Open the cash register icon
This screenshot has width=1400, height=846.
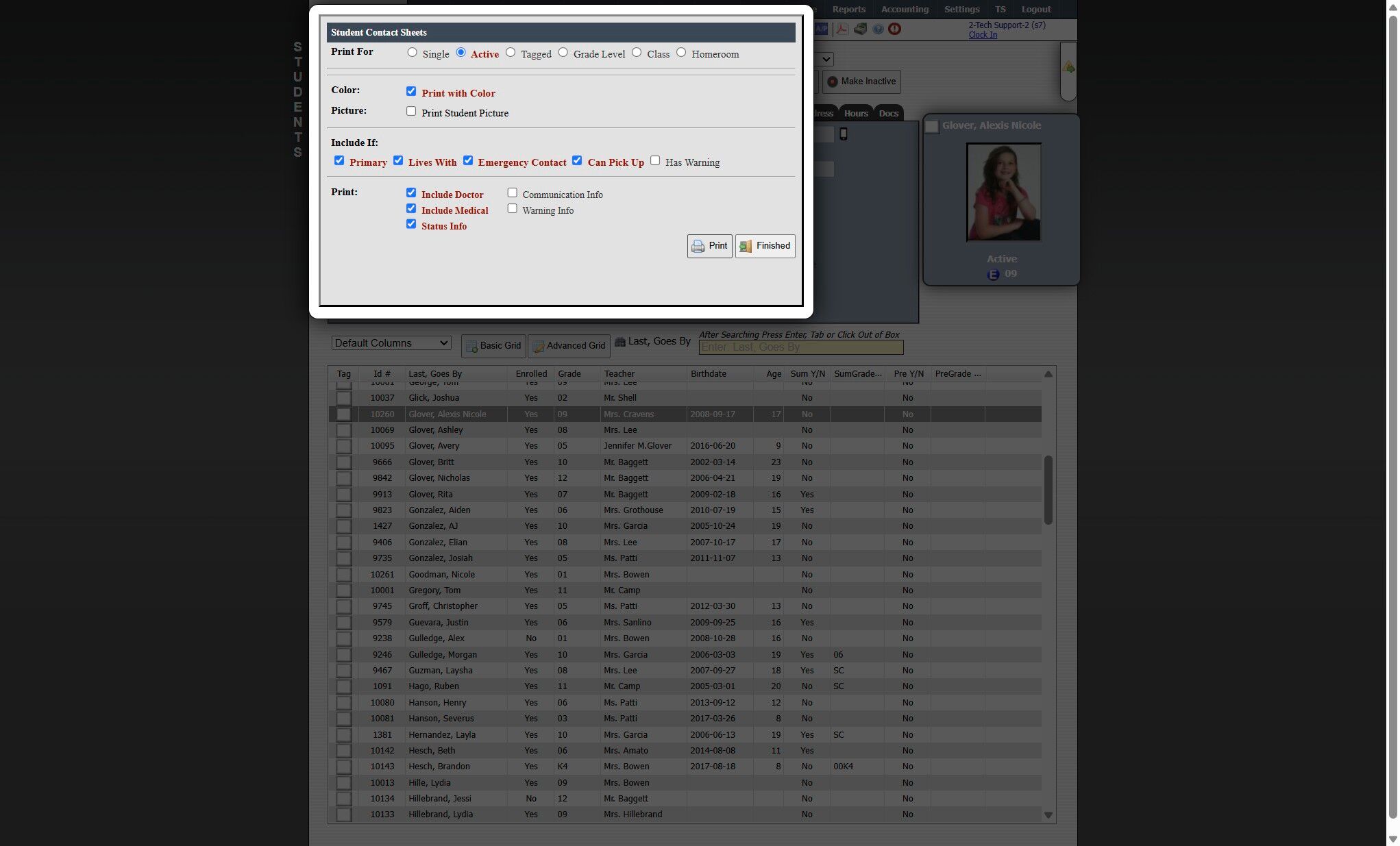click(x=859, y=29)
